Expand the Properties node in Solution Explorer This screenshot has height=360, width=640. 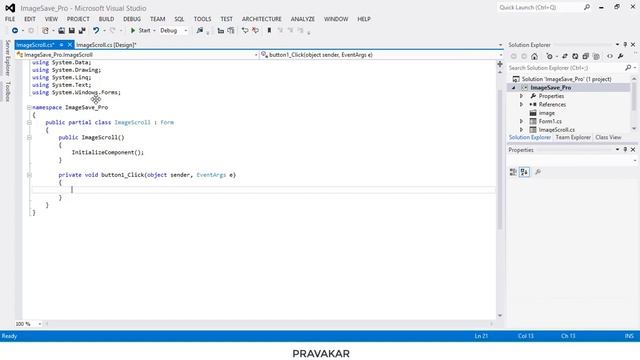[x=522, y=96]
